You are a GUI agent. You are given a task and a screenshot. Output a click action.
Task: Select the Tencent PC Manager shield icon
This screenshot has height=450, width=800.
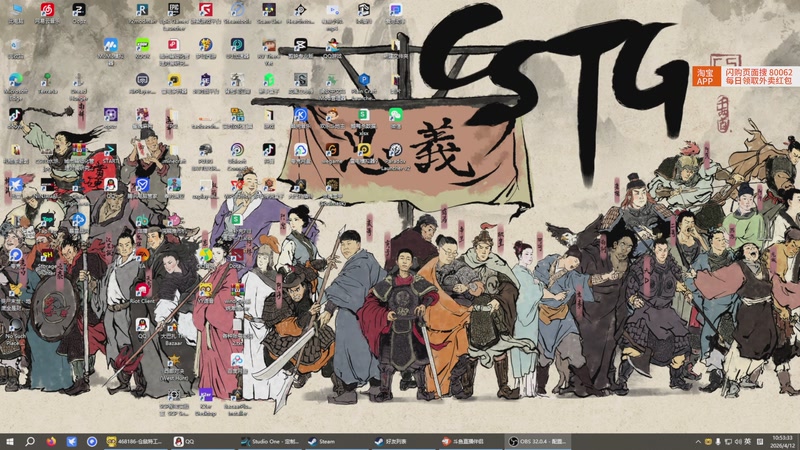coord(142,188)
